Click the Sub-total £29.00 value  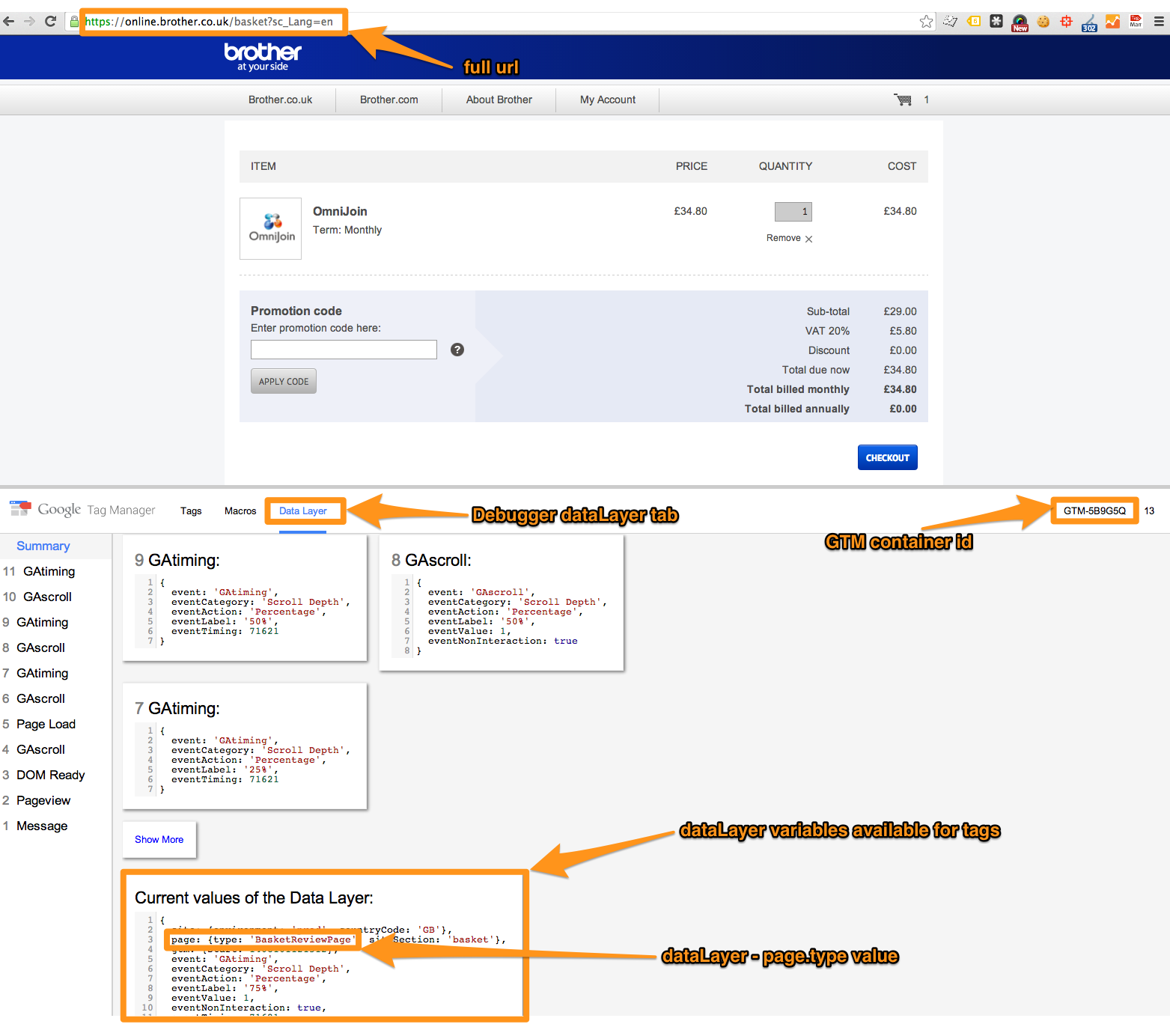coord(900,311)
